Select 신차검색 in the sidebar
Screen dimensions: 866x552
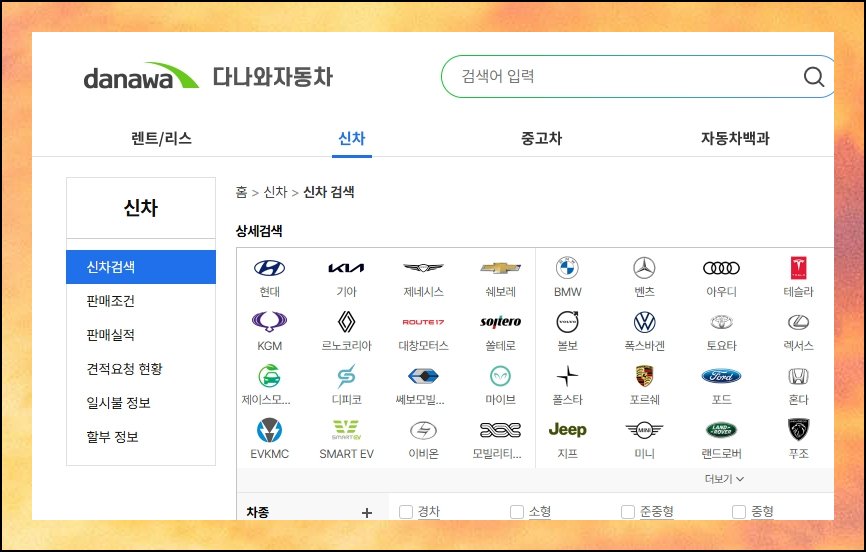[141, 267]
